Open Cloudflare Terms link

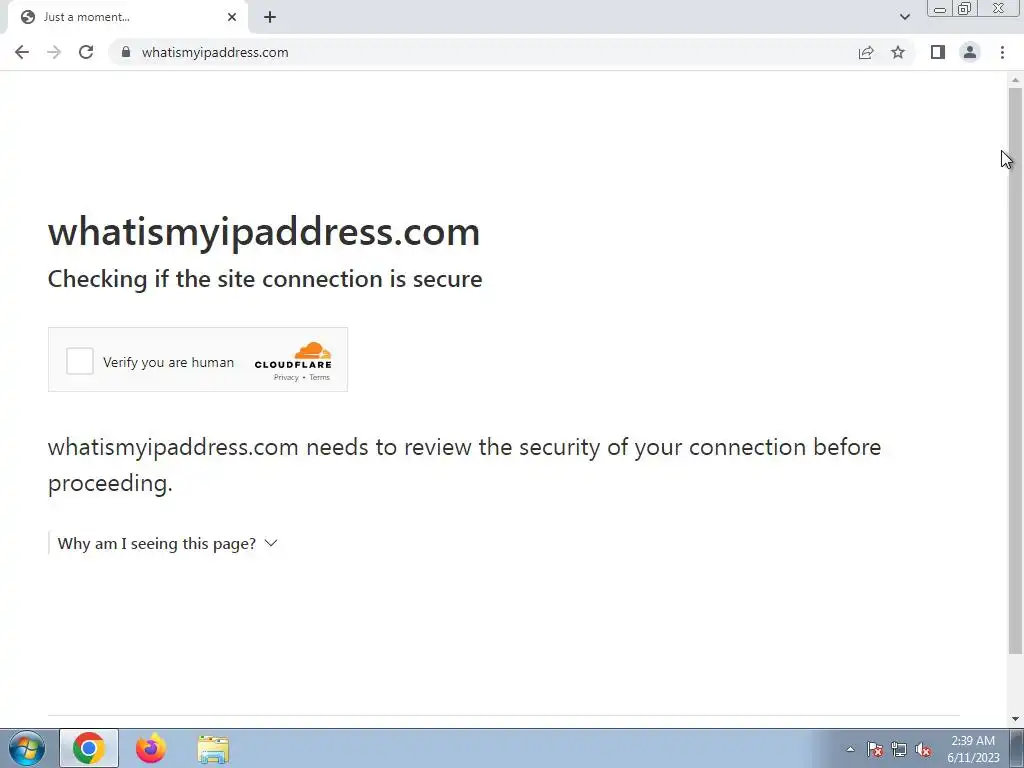319,377
